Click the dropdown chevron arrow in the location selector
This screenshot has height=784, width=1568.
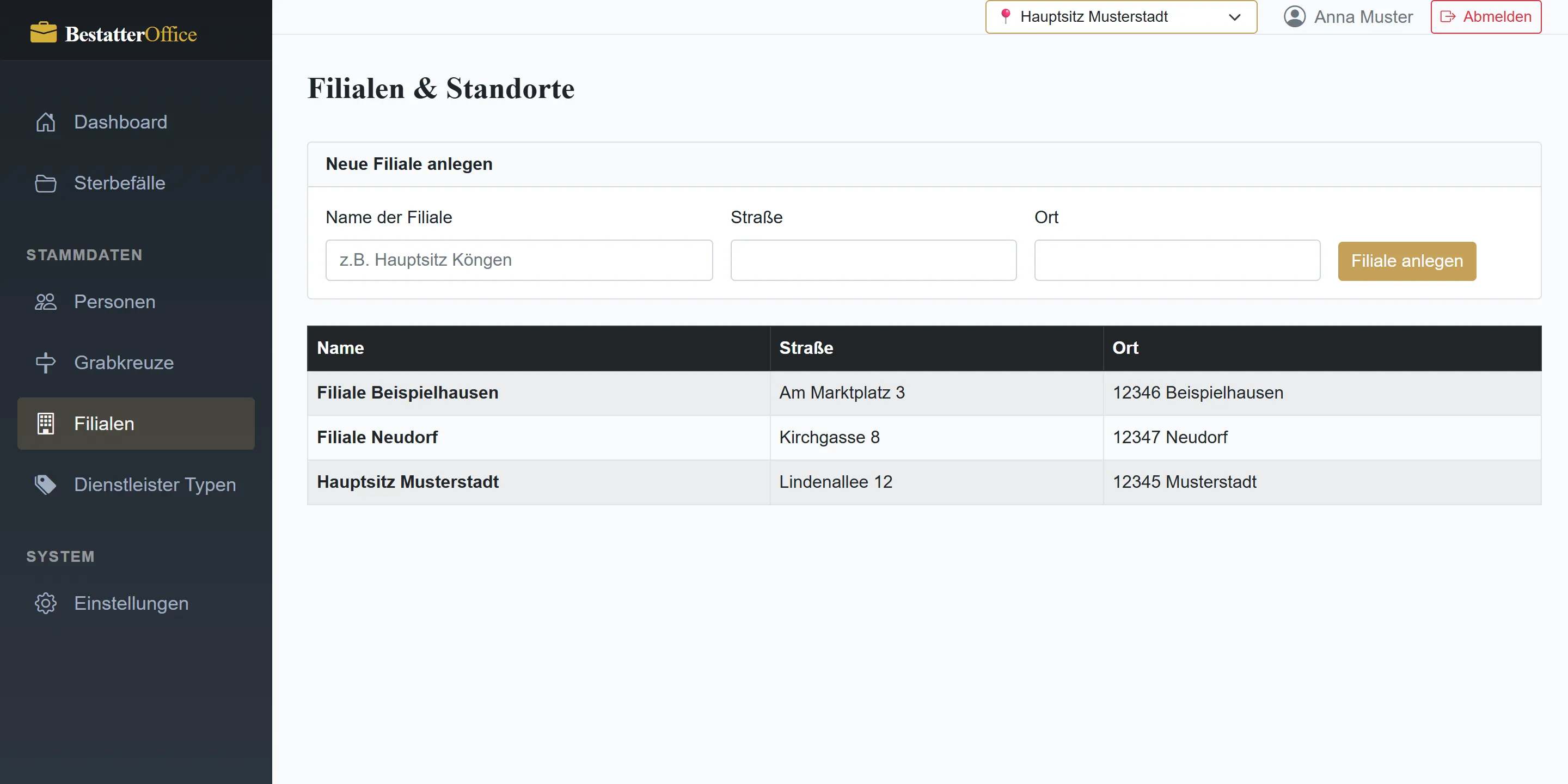1234,17
